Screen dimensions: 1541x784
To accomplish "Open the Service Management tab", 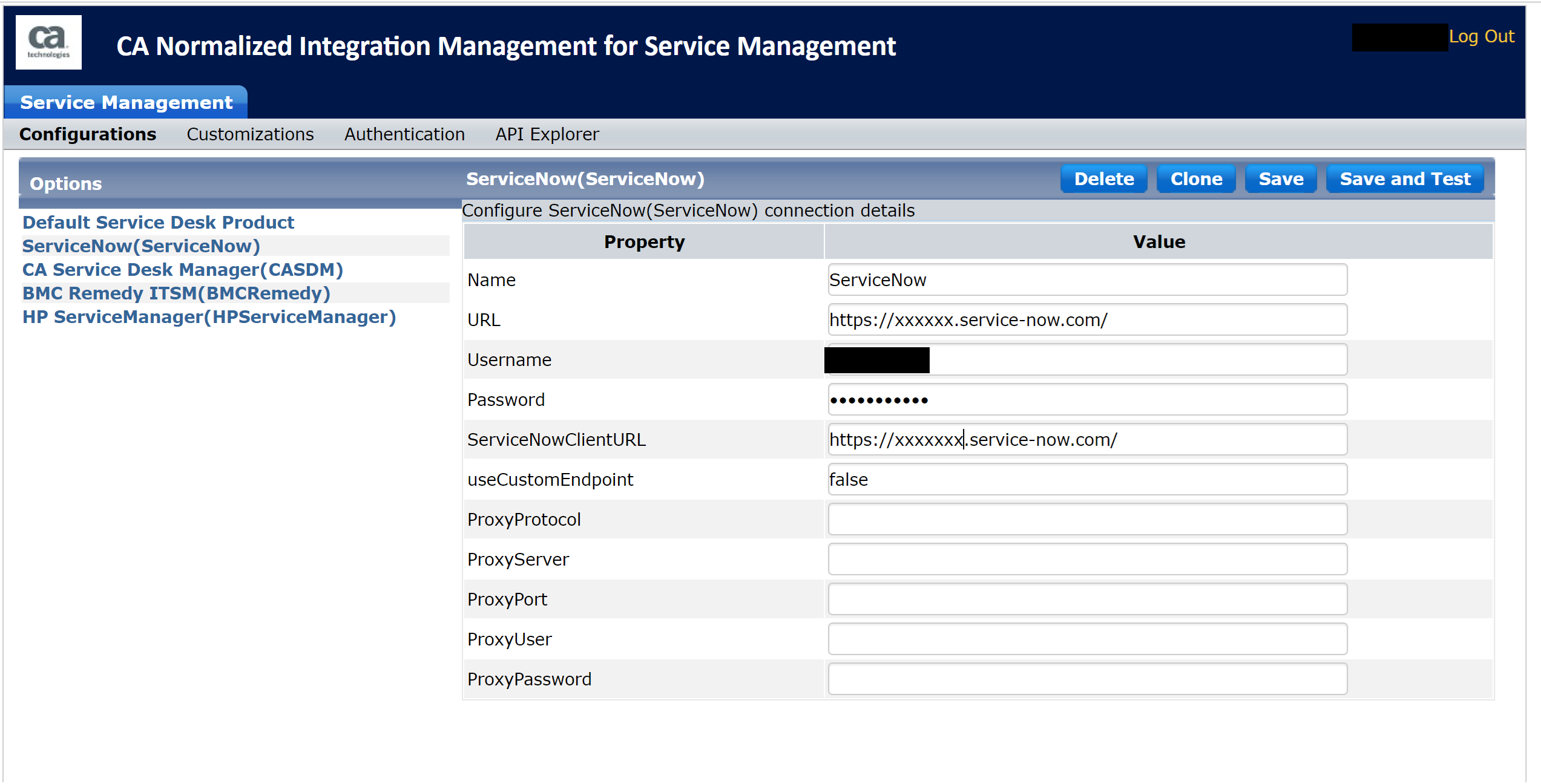I will (x=126, y=102).
